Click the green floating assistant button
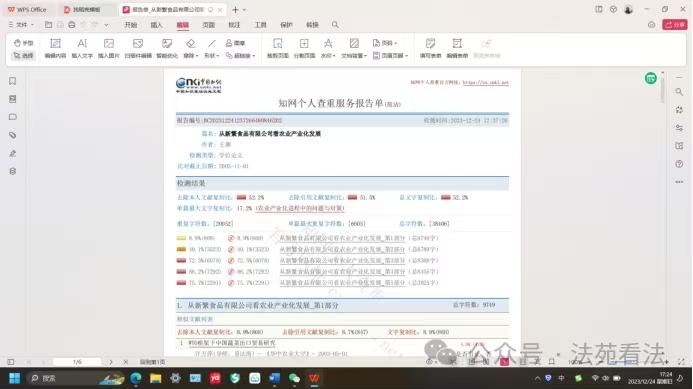 coord(651,79)
